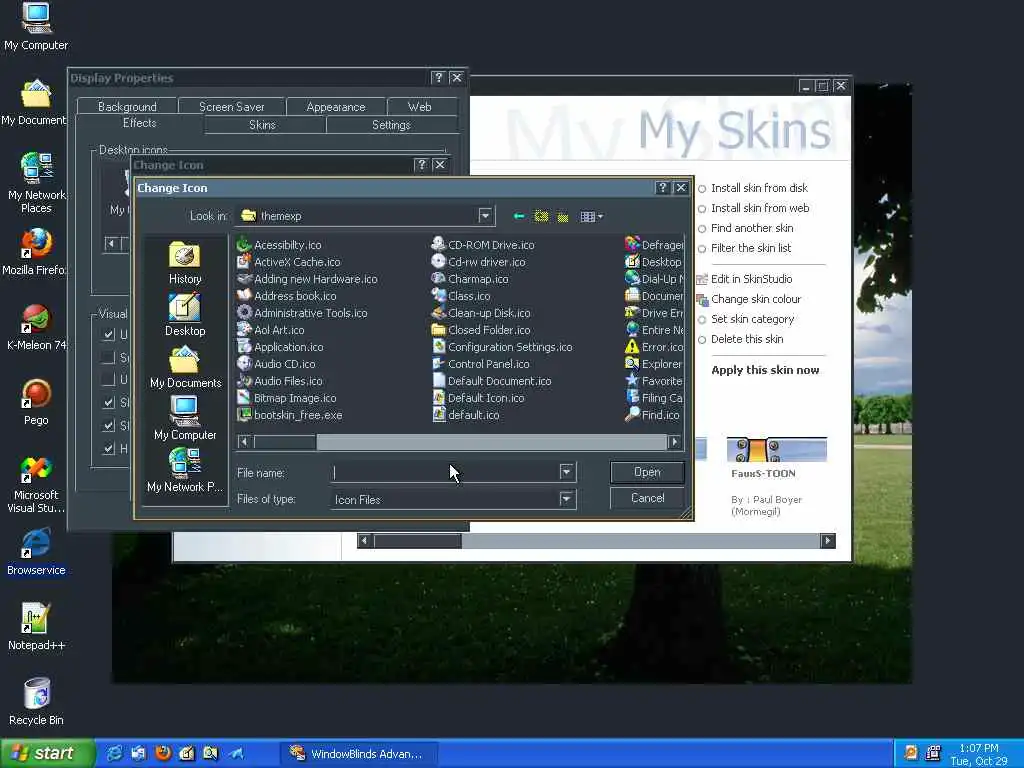This screenshot has width=1024, height=768.
Task: Open History in the places bar
Action: [185, 263]
